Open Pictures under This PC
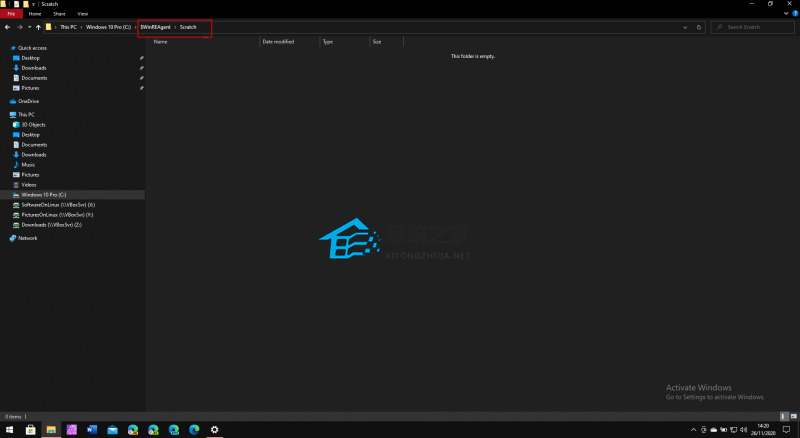The width and height of the screenshot is (800, 438). coord(30,175)
